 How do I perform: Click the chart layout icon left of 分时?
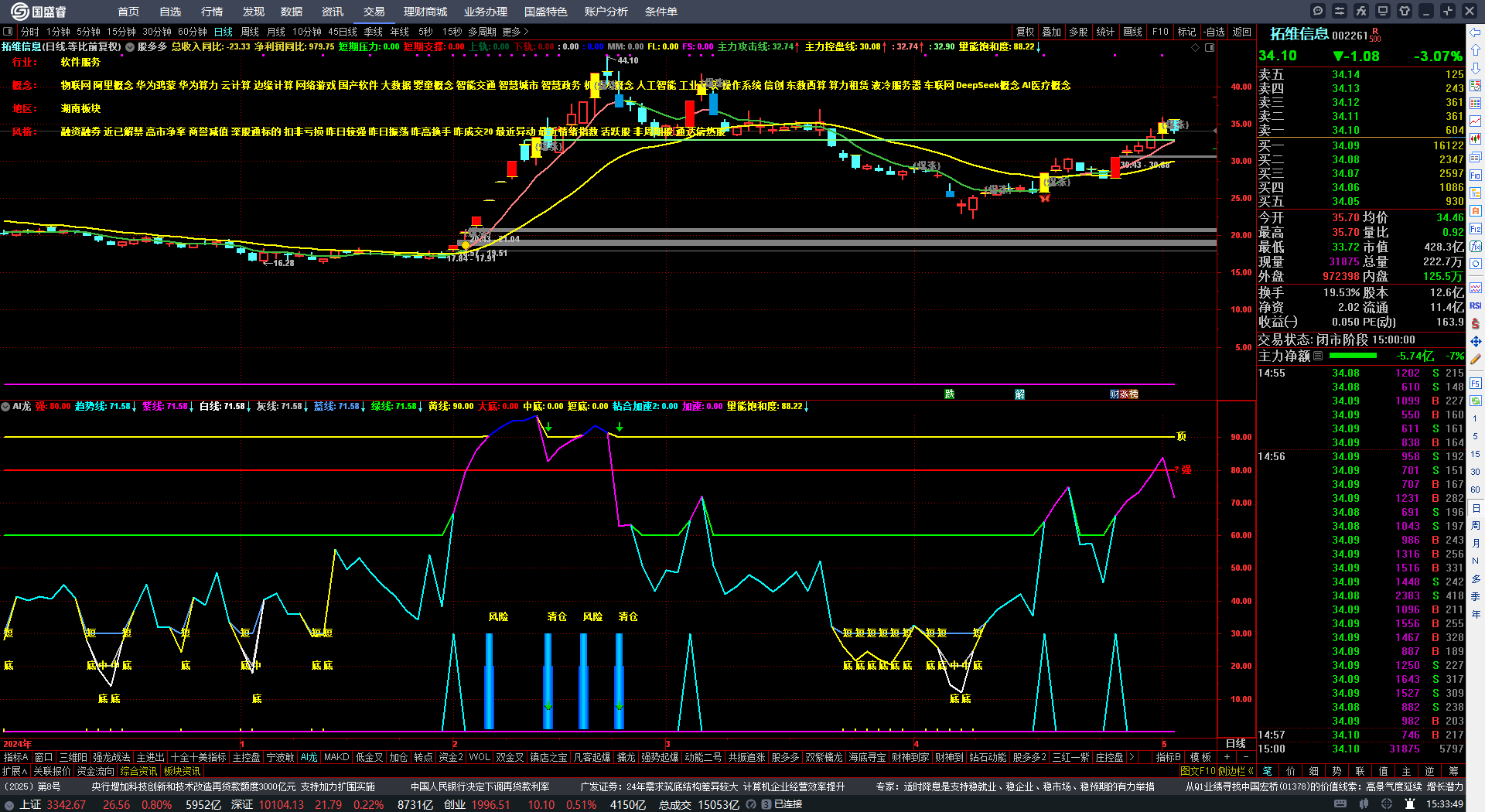pyautogui.click(x=9, y=32)
